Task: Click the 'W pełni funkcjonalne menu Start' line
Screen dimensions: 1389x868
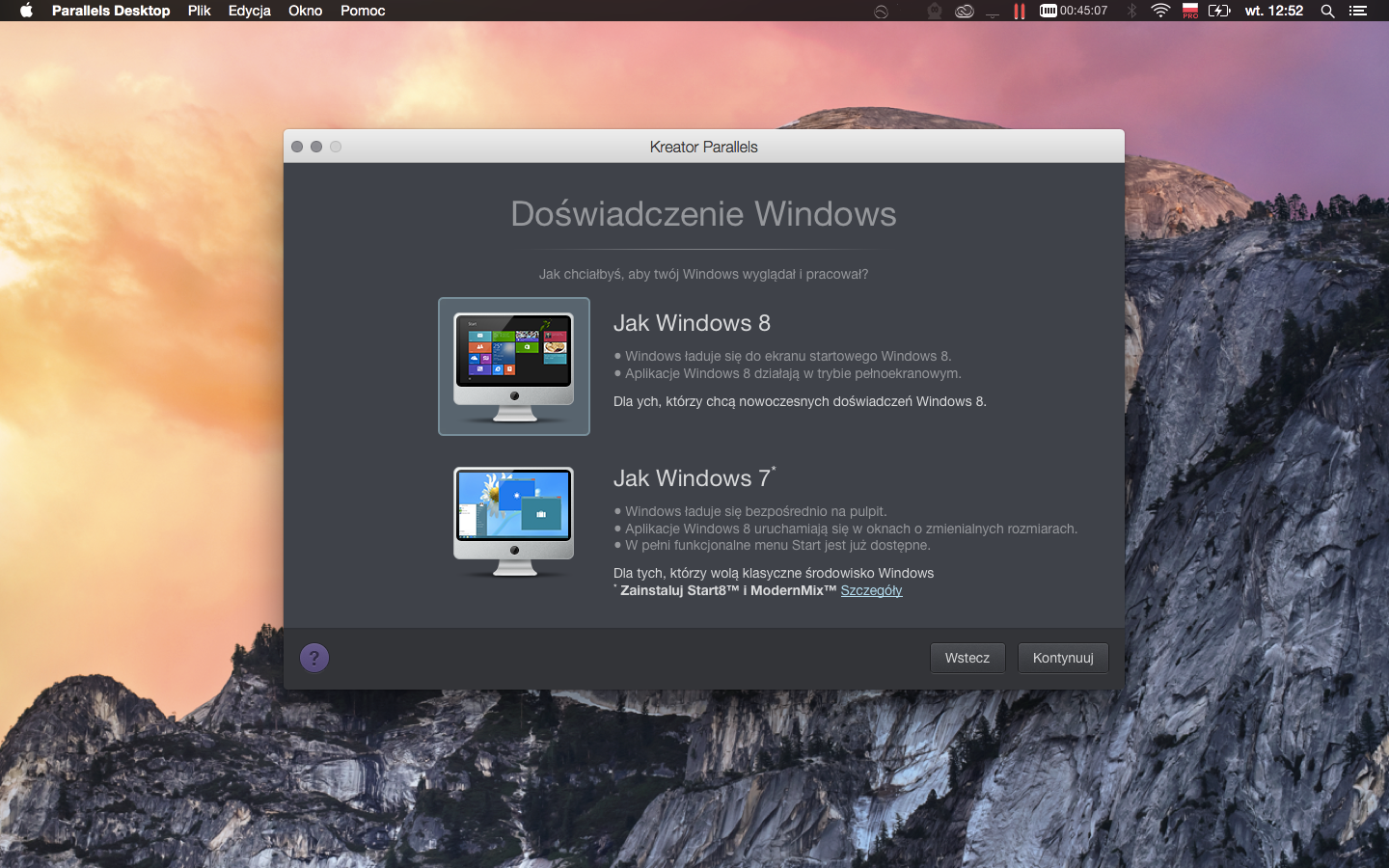Action: tap(772, 545)
